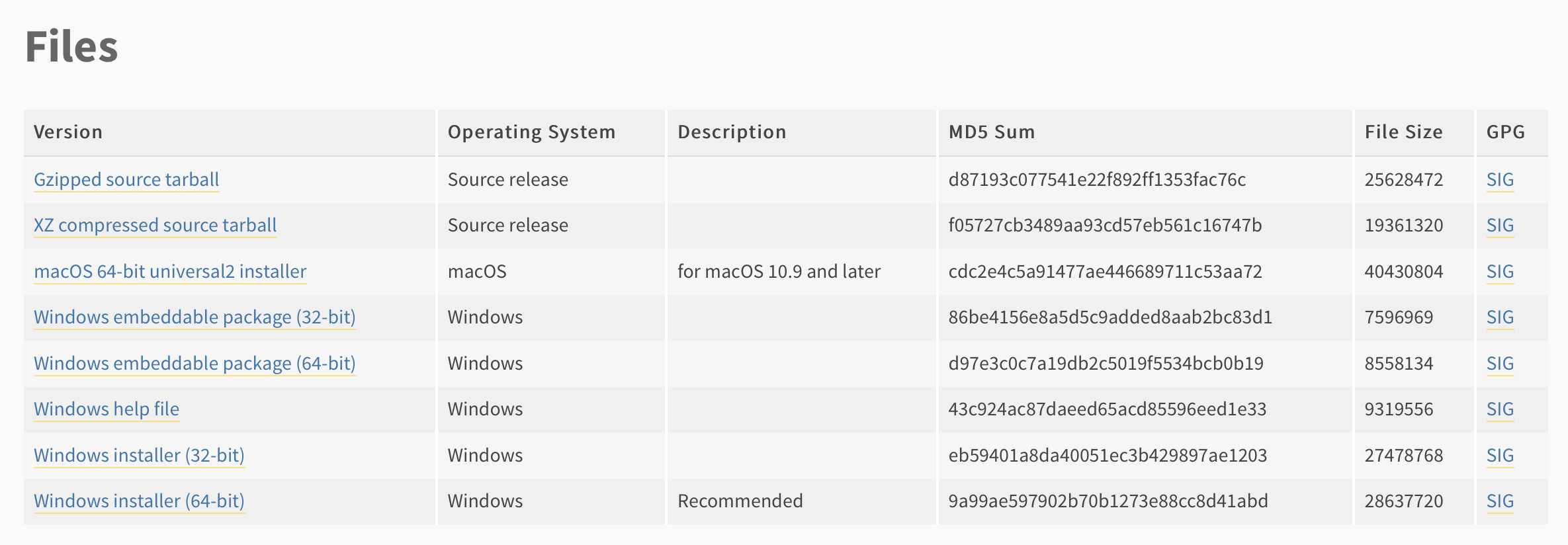Click the File Size column header

1404,132
